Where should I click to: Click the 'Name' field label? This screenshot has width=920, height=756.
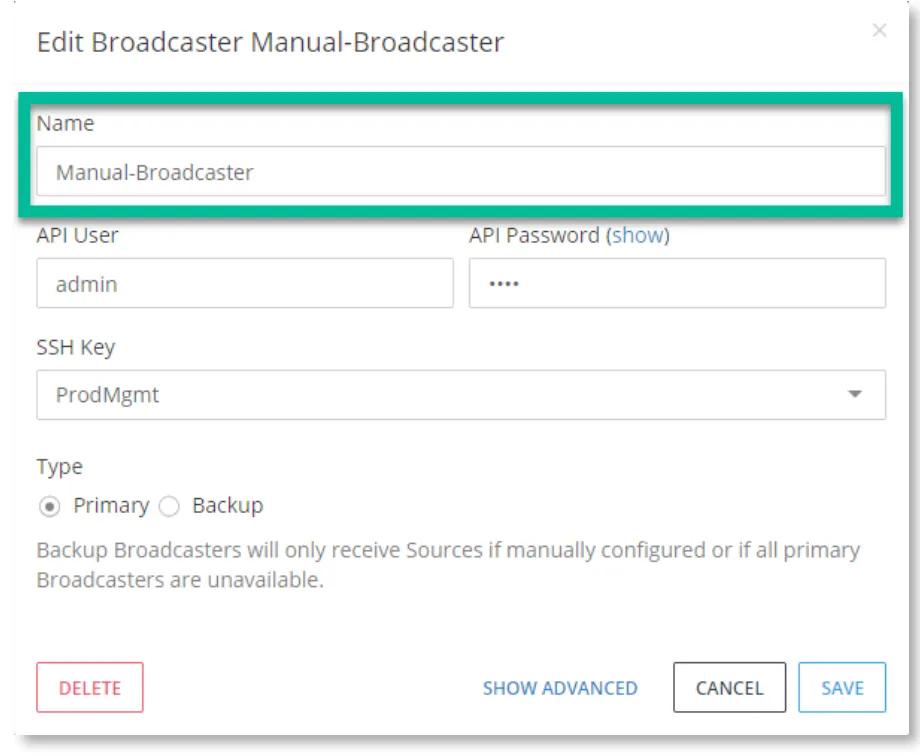(65, 123)
